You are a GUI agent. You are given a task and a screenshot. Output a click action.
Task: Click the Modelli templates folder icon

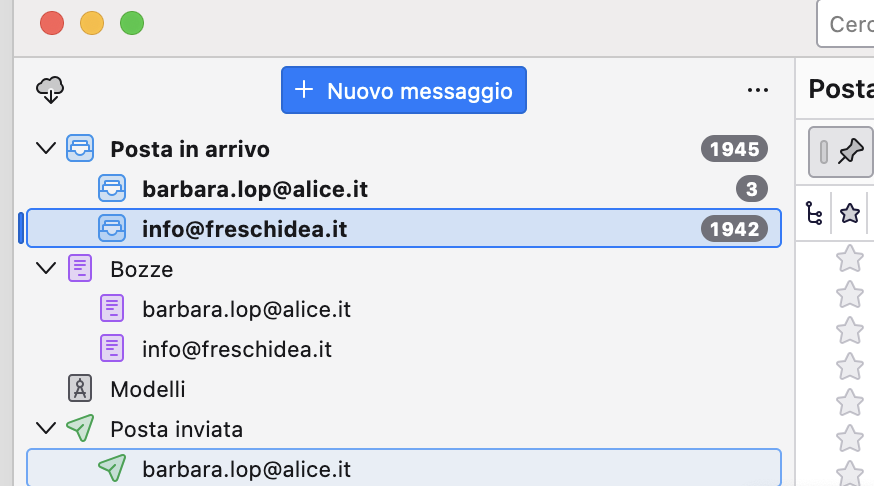(80, 389)
